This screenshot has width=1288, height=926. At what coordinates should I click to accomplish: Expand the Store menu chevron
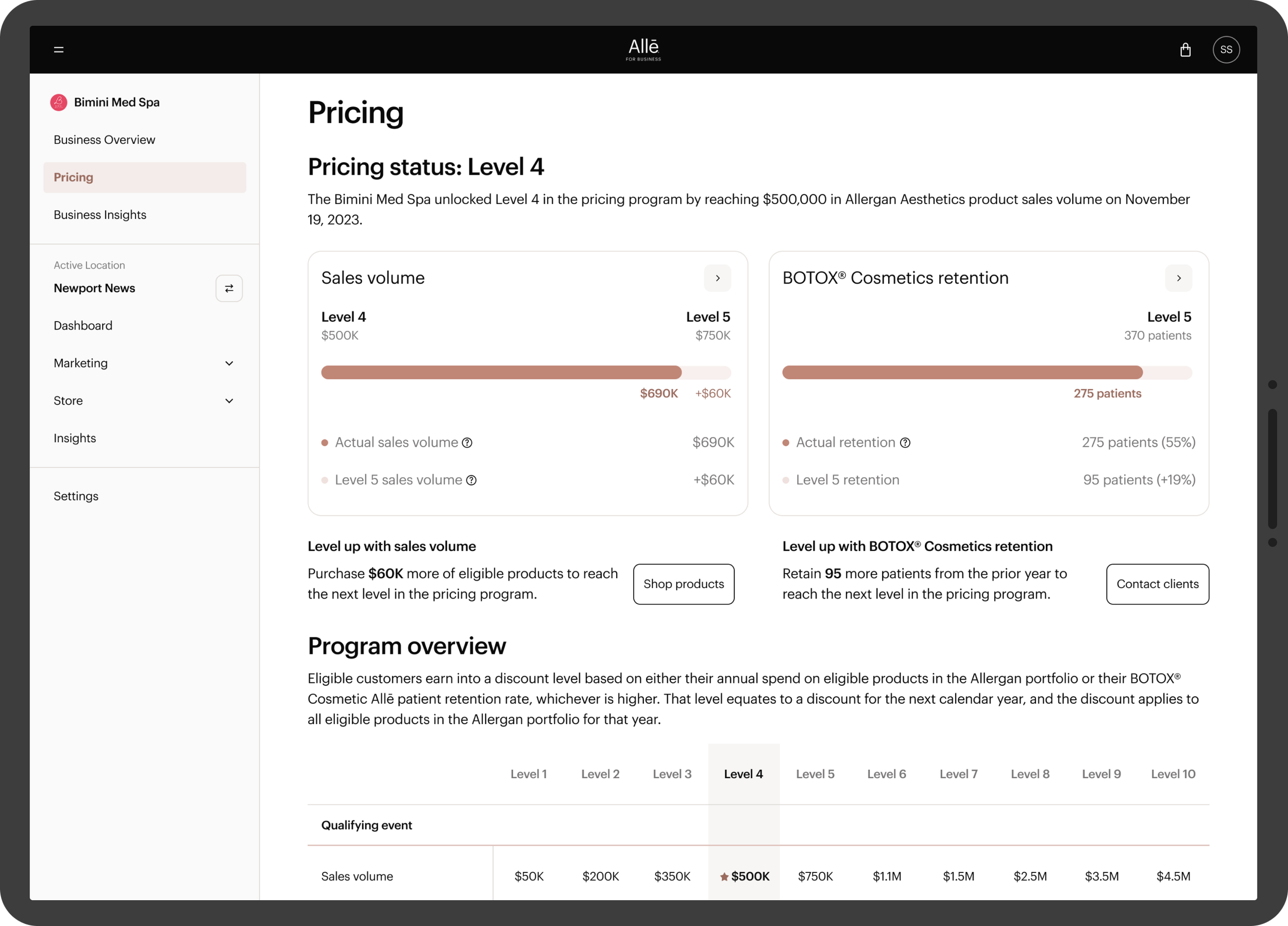tap(229, 400)
